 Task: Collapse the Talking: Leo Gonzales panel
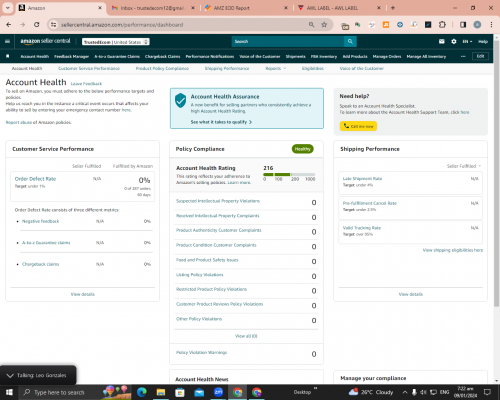click(10, 376)
